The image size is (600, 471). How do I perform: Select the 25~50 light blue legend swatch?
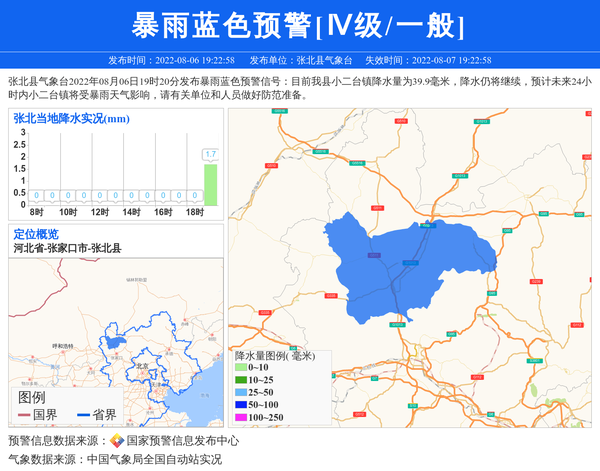[x=240, y=393]
